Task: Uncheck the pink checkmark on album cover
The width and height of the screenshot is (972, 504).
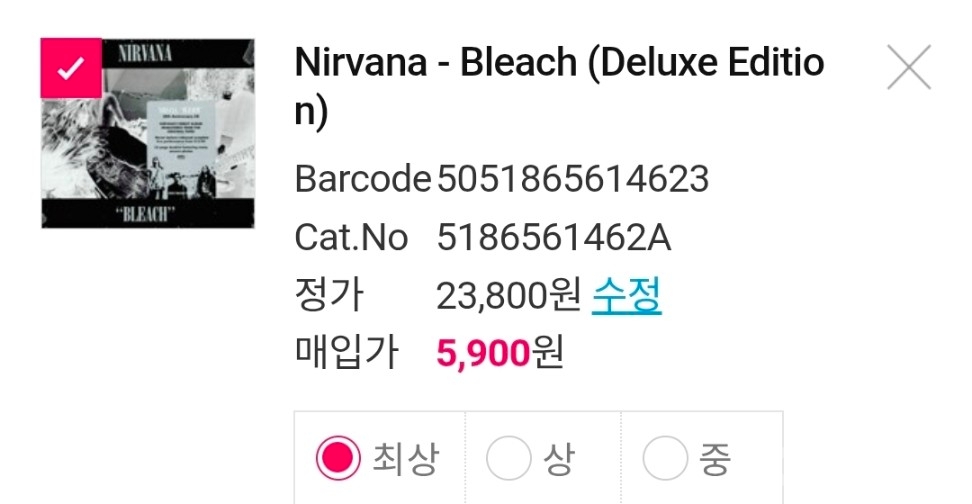Action: (70, 68)
